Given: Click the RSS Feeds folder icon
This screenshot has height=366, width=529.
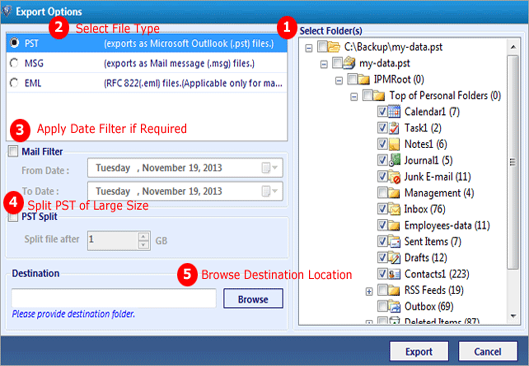Looking at the screenshot, I should click(394, 290).
